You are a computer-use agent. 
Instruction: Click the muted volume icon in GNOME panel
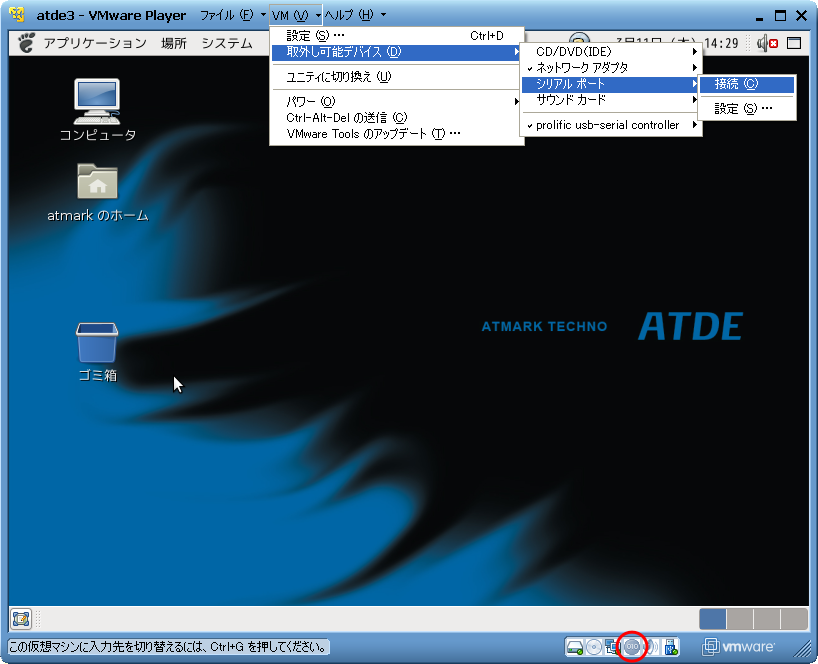[x=767, y=43]
